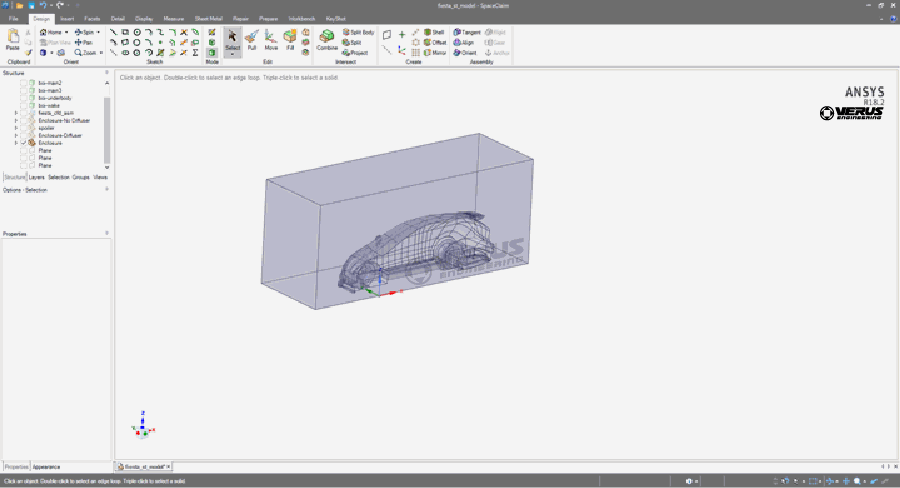Open the Workbench ribbon tab

click(x=302, y=18)
